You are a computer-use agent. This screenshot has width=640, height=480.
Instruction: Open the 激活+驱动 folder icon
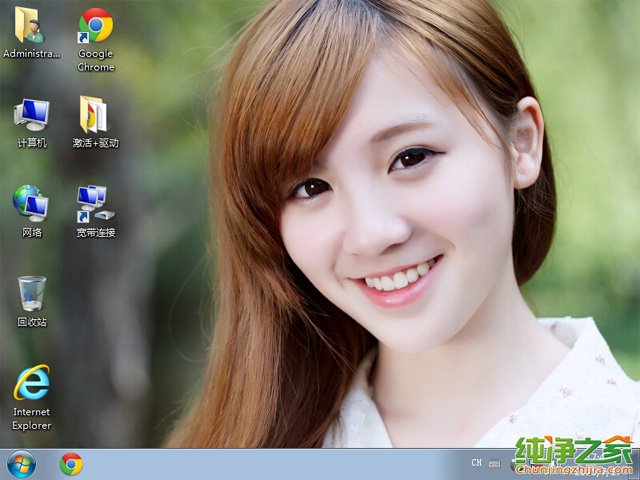click(95, 115)
